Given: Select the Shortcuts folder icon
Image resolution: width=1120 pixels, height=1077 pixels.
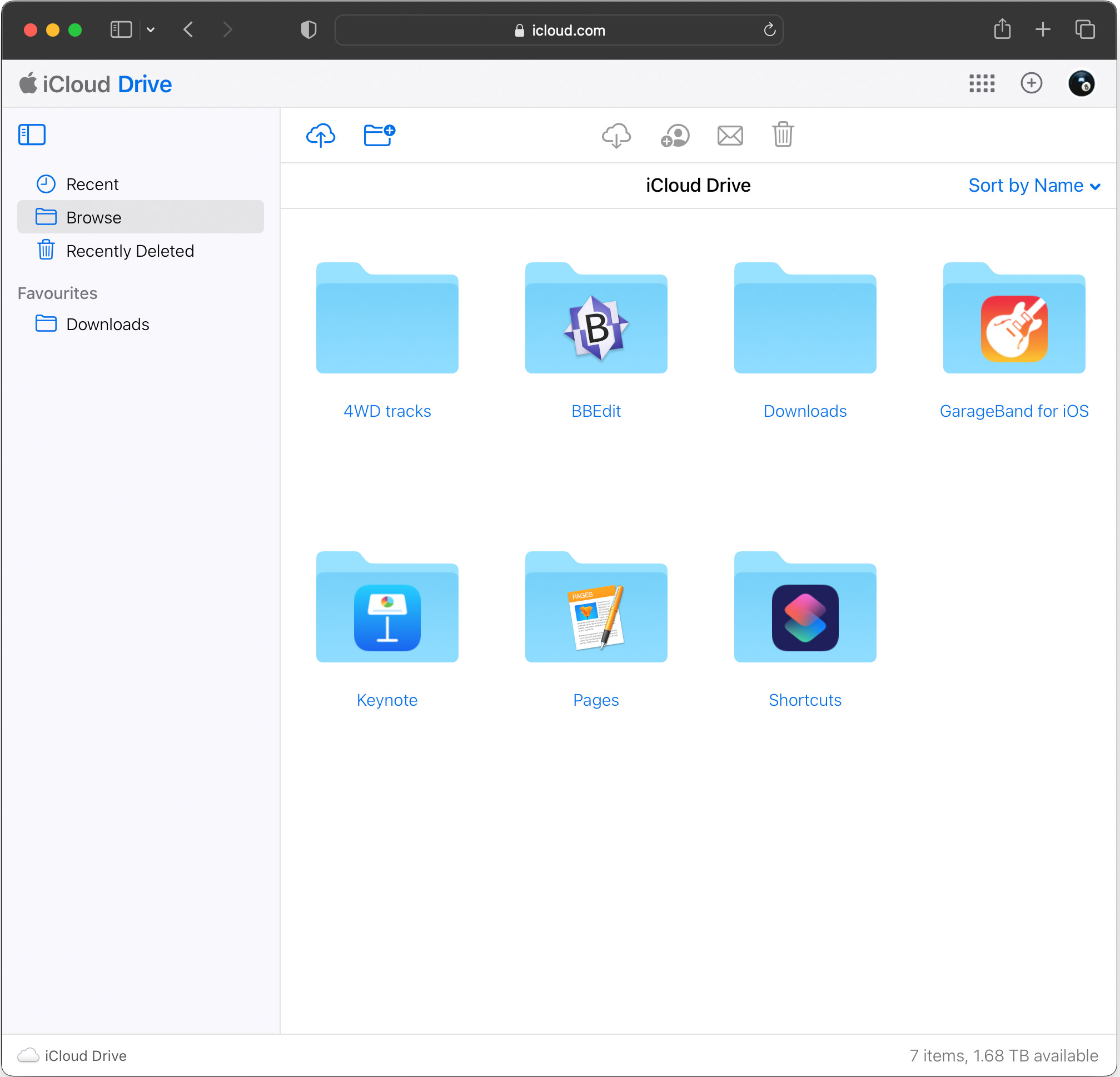Looking at the screenshot, I should tap(805, 607).
